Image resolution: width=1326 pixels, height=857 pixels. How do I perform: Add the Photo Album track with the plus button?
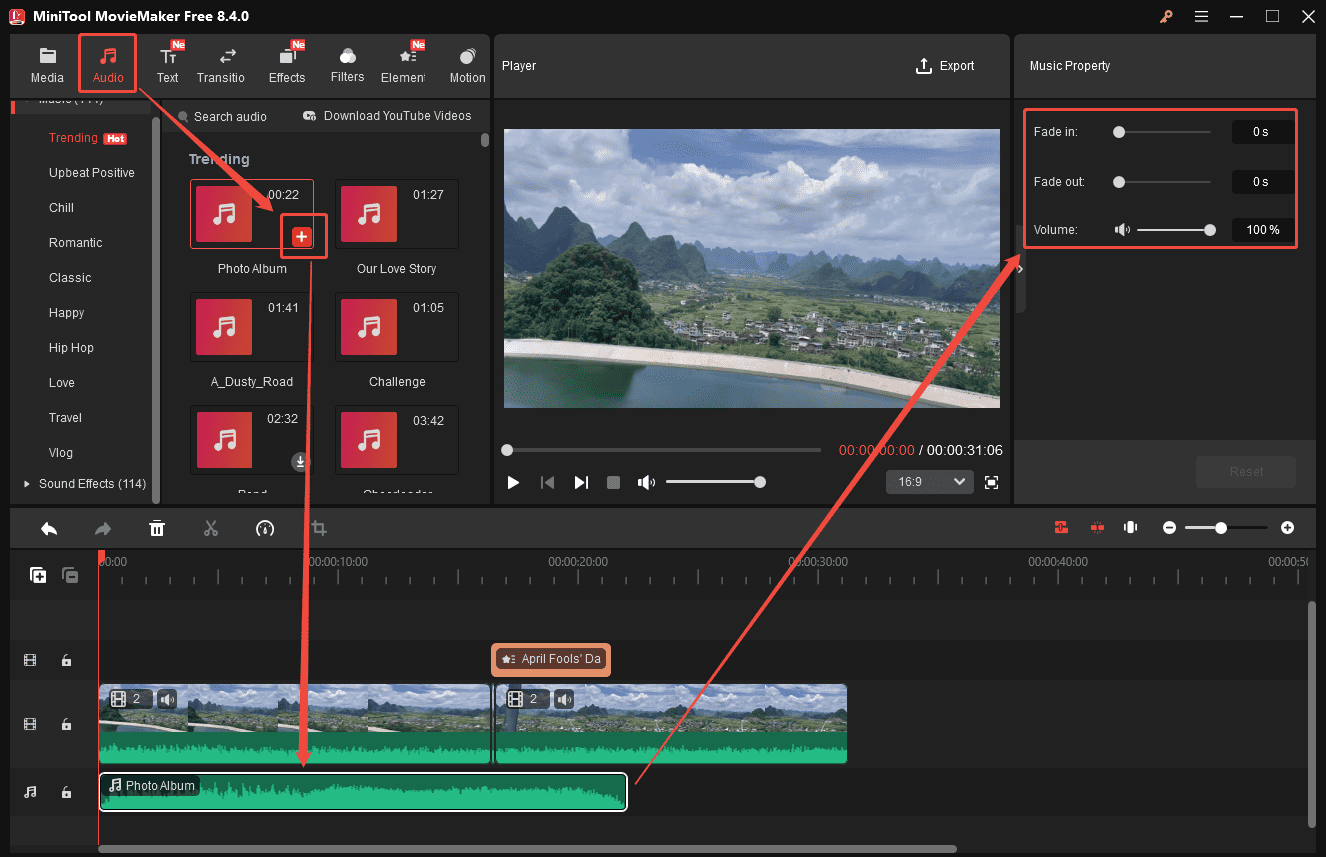tap(303, 236)
